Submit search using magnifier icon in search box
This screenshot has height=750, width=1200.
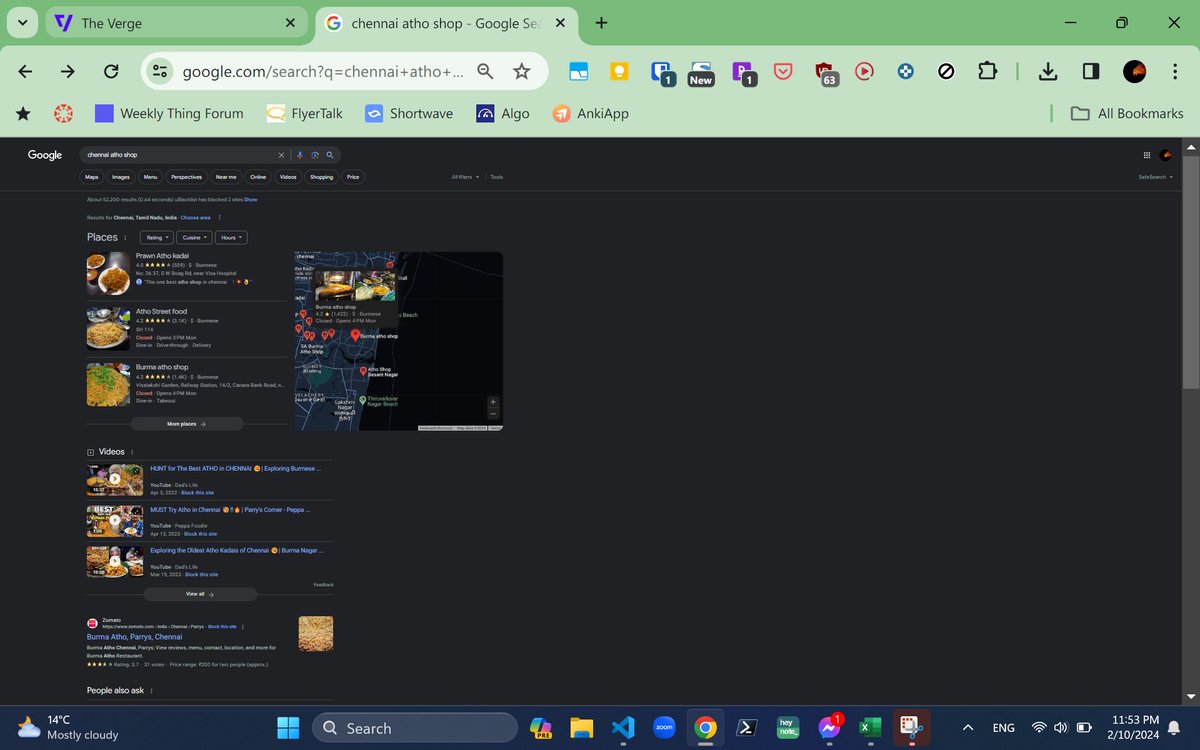[329, 155]
